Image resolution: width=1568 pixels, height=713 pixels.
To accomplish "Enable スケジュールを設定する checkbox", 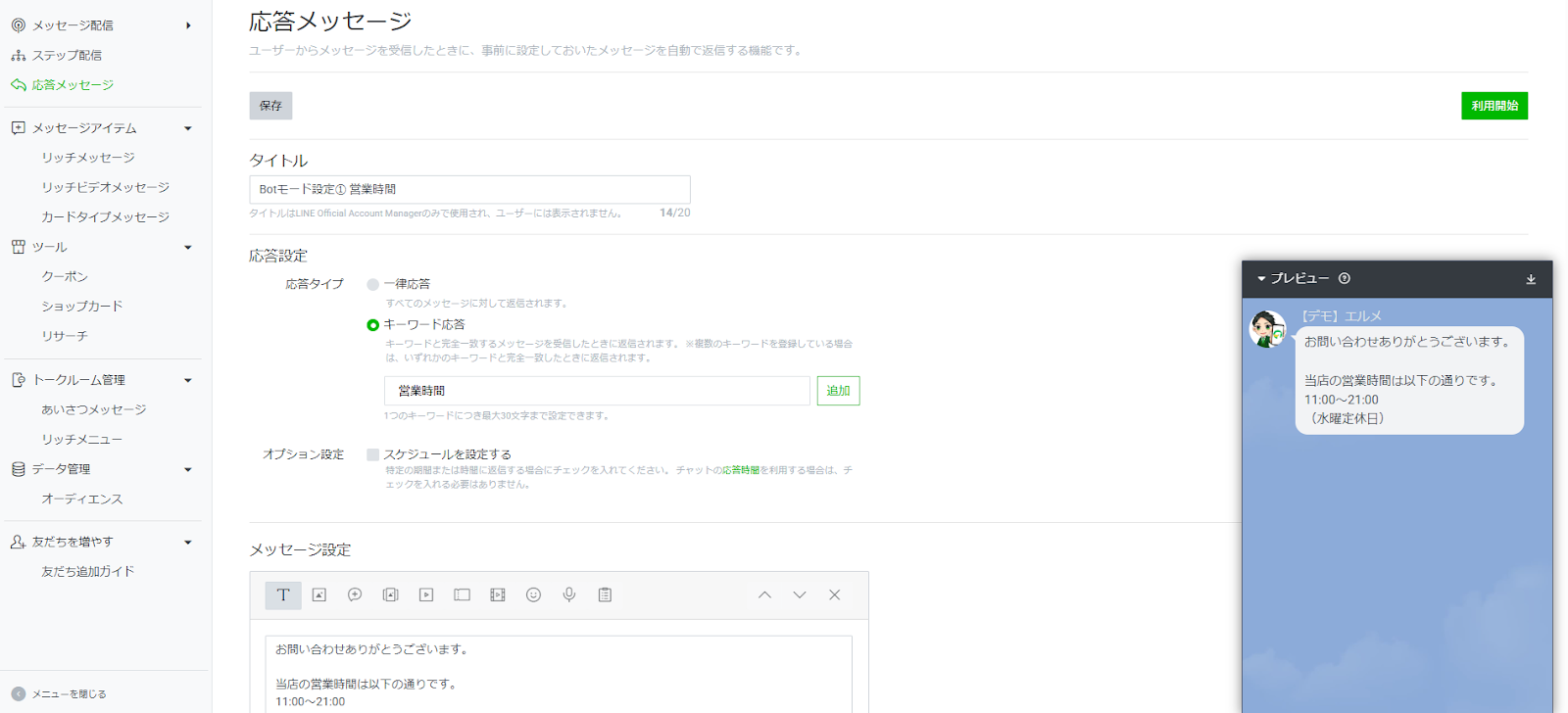I will tap(372, 454).
